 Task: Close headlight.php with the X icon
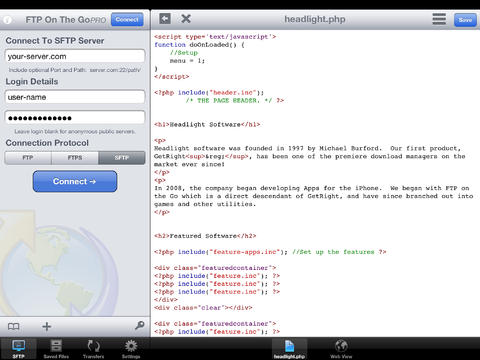[x=186, y=19]
